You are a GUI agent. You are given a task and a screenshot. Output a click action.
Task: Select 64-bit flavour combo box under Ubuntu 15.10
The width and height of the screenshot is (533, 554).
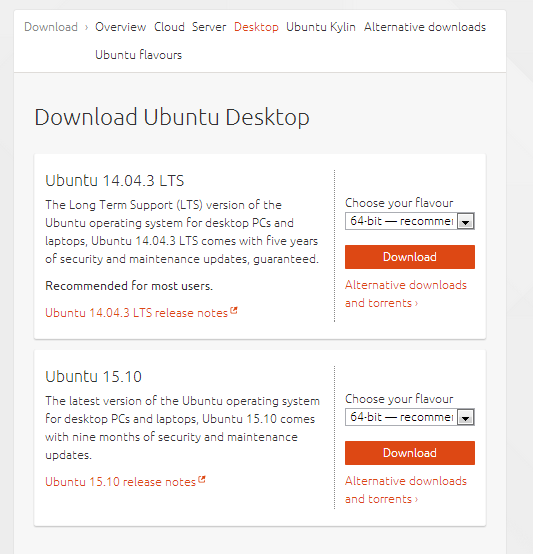tap(410, 417)
